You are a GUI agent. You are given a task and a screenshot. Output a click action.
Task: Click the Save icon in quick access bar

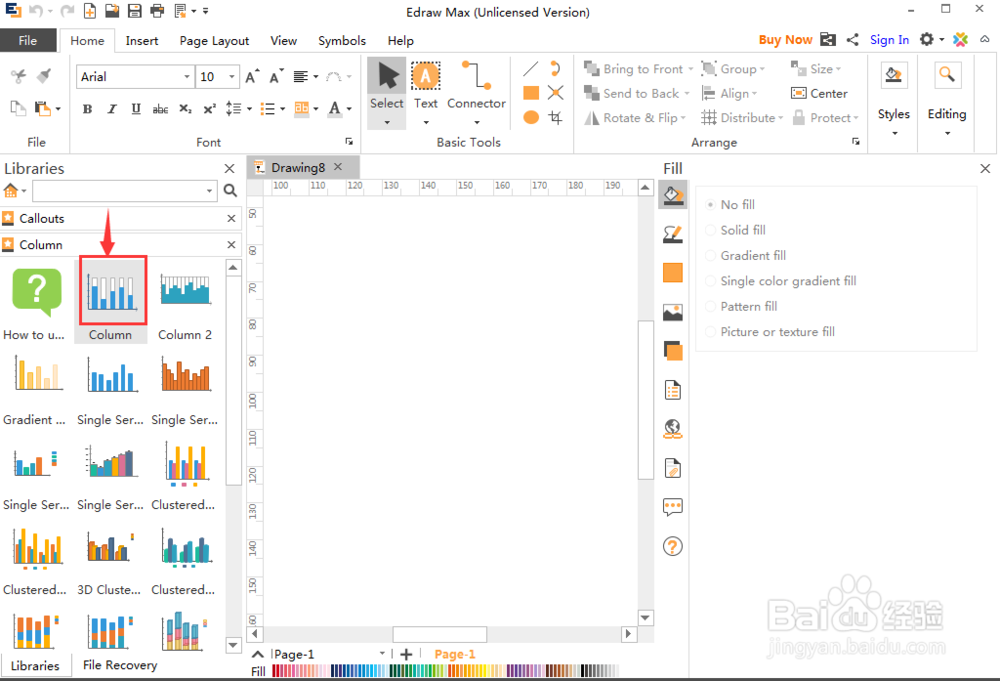[134, 11]
